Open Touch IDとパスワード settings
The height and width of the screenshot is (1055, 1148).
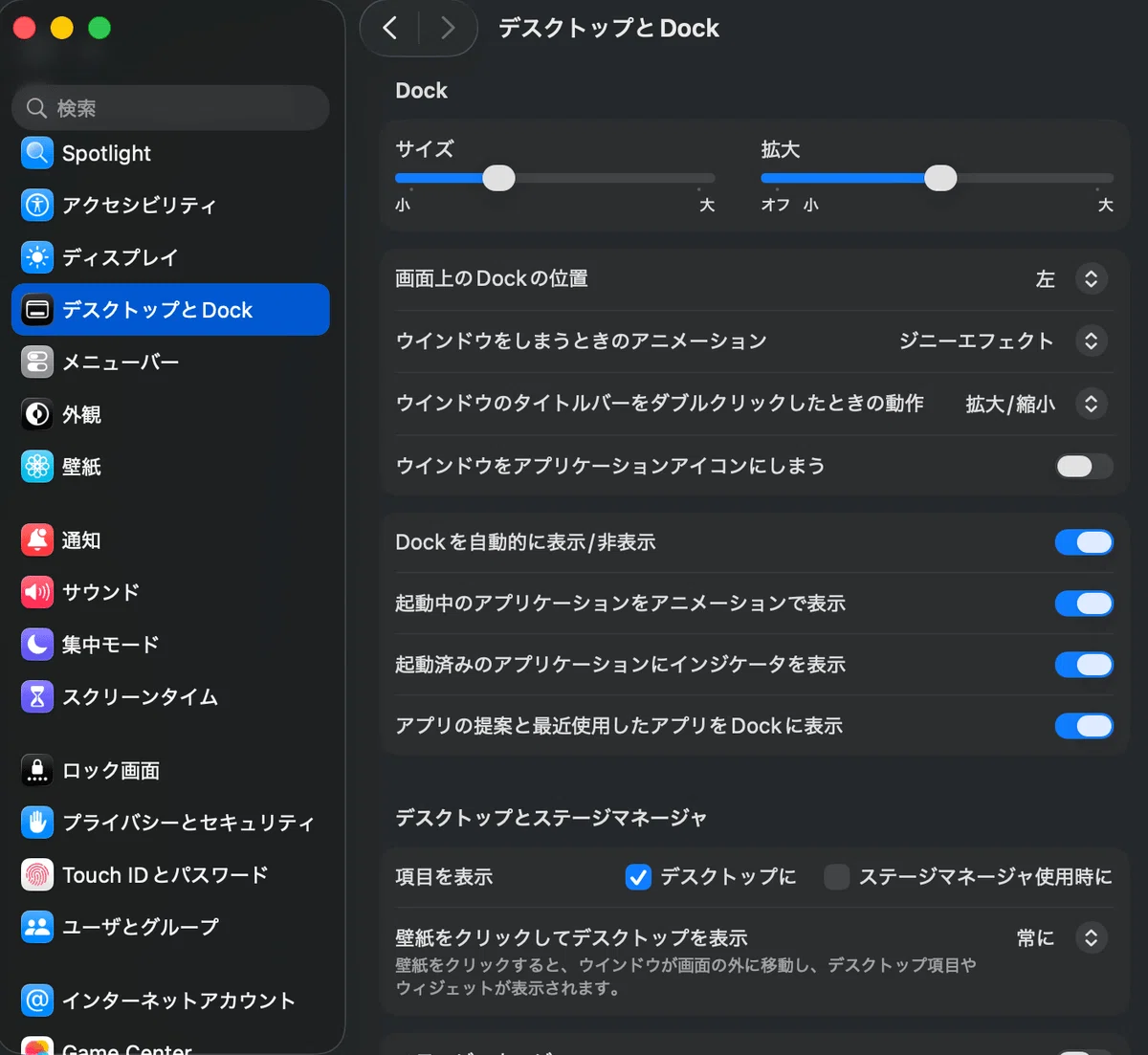[x=170, y=874]
